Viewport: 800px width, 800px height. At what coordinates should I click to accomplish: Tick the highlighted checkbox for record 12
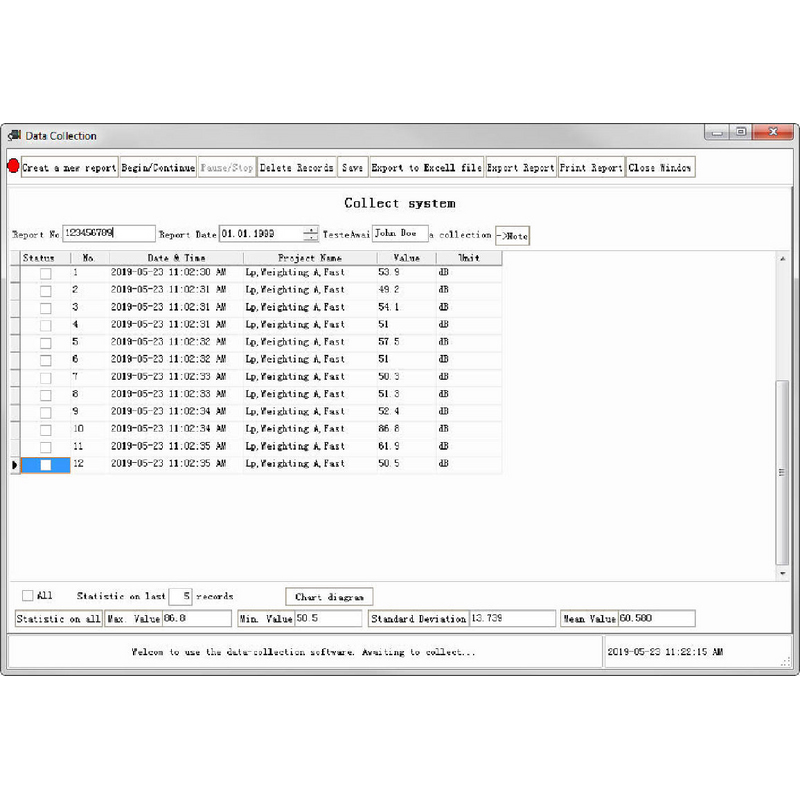click(x=45, y=465)
